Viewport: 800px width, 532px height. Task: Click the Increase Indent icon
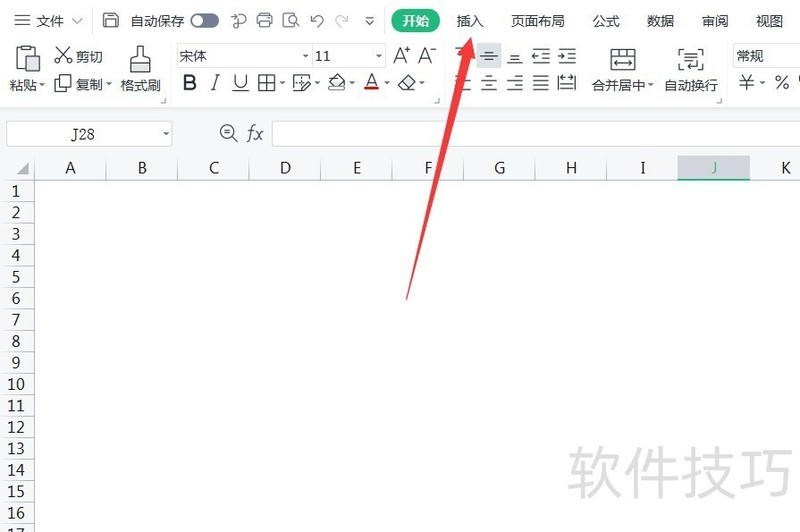click(x=567, y=56)
